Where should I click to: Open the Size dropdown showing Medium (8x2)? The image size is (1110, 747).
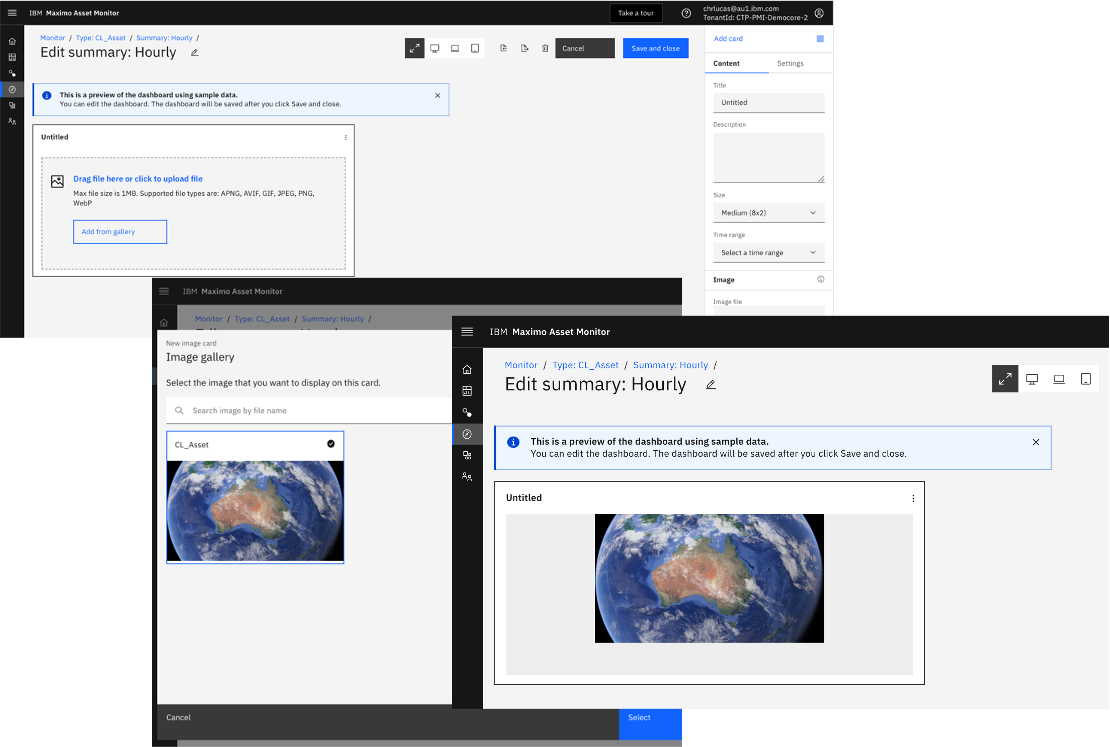pyautogui.click(x=767, y=212)
